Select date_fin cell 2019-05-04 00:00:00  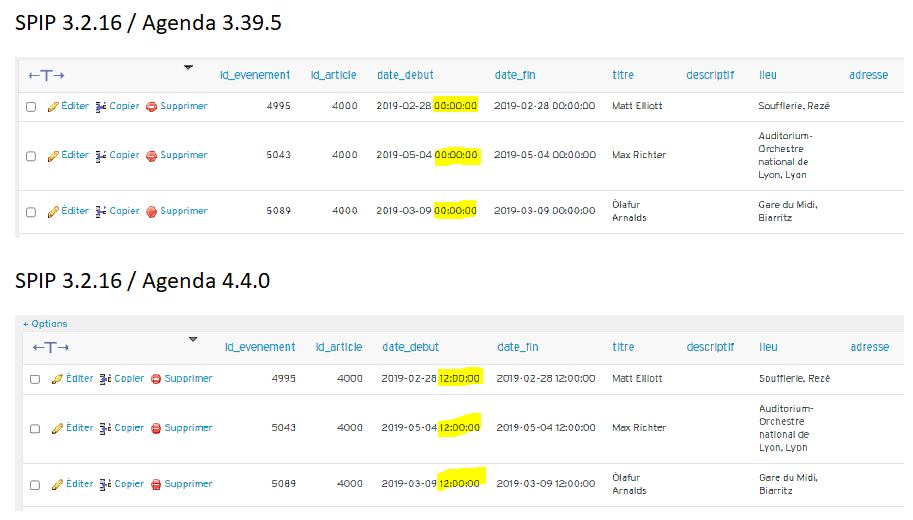tap(545, 155)
